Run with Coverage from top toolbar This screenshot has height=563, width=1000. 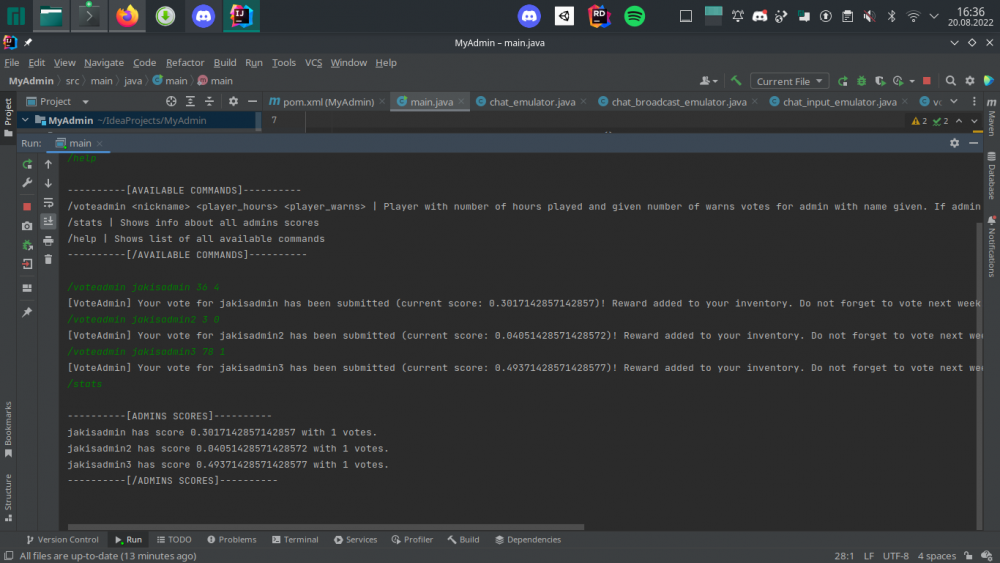pyautogui.click(x=880, y=81)
